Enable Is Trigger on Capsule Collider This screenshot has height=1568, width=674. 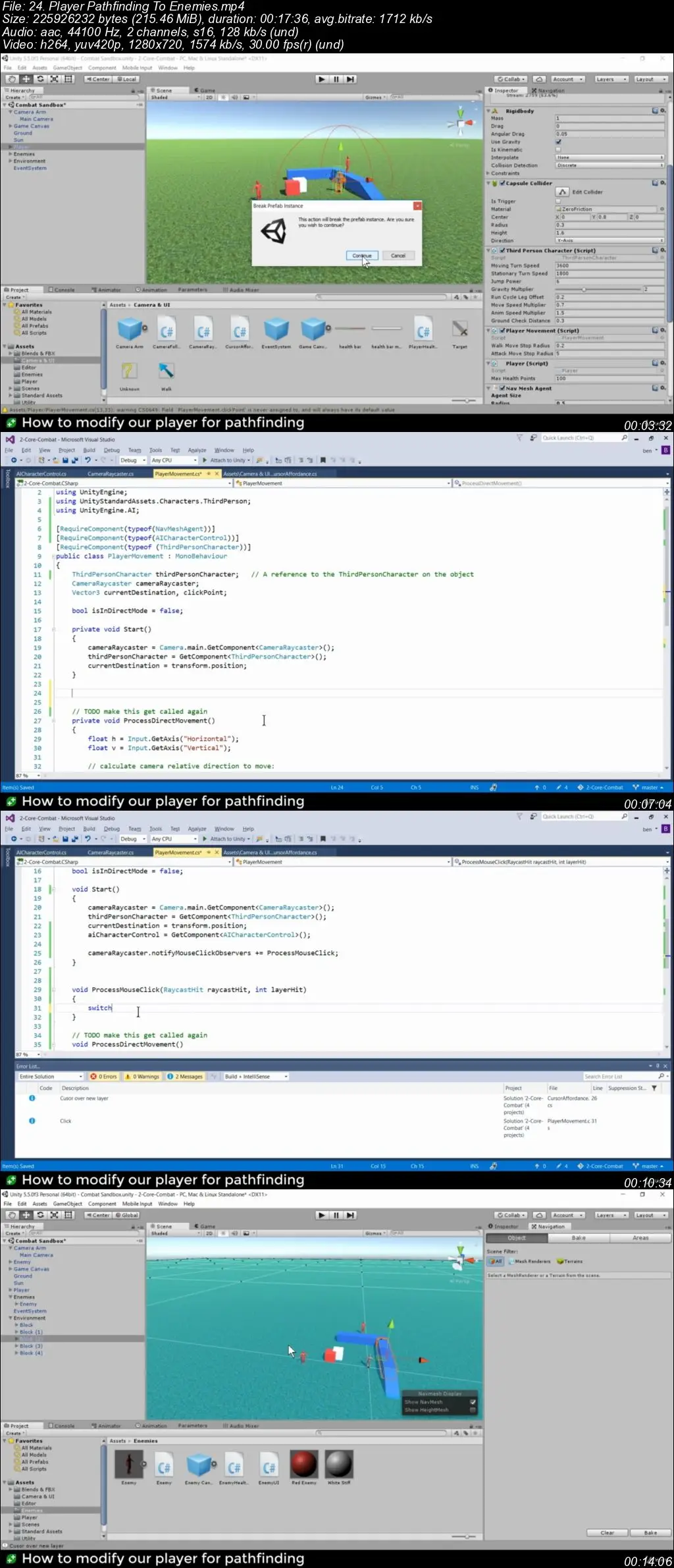558,201
